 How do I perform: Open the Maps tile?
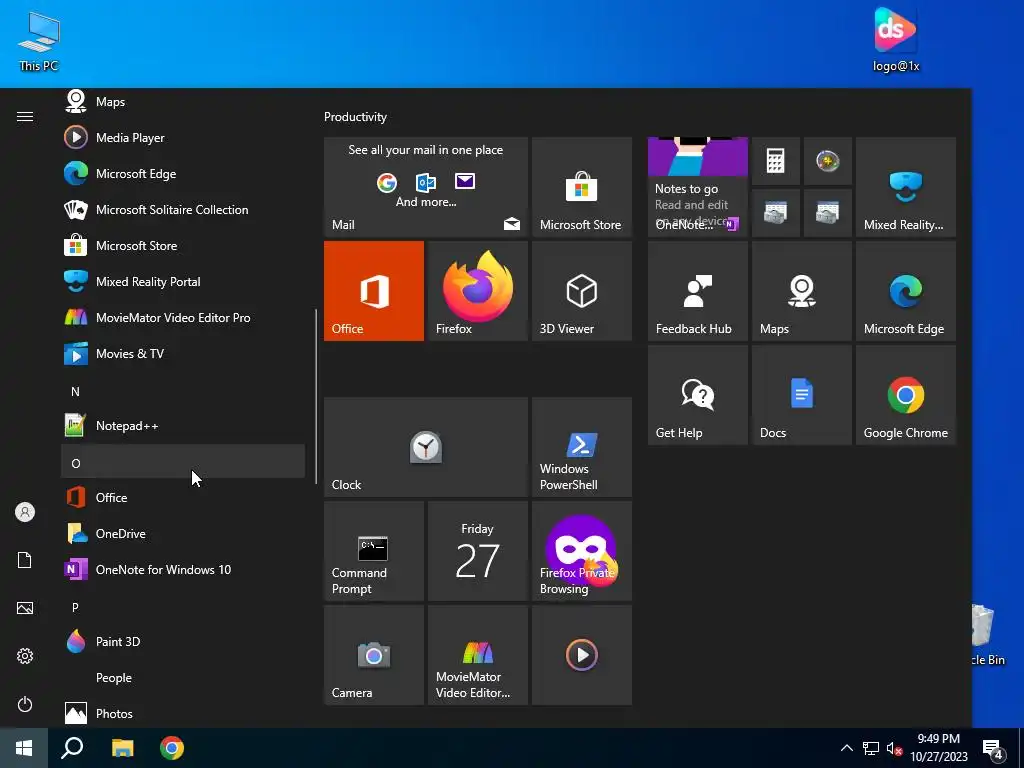click(802, 291)
